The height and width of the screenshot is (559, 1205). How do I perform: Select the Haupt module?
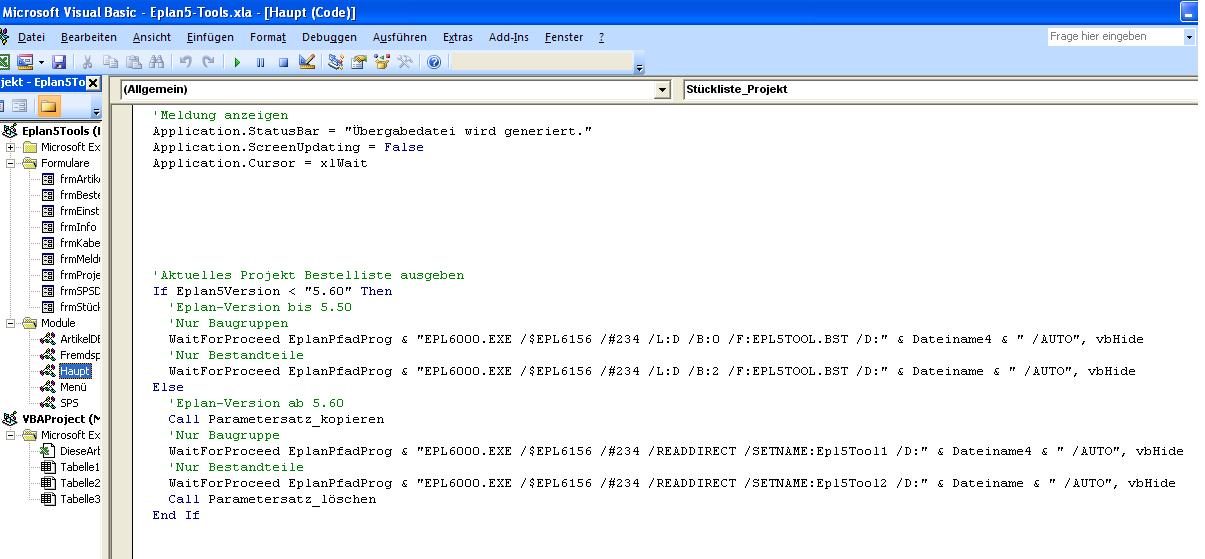75,371
